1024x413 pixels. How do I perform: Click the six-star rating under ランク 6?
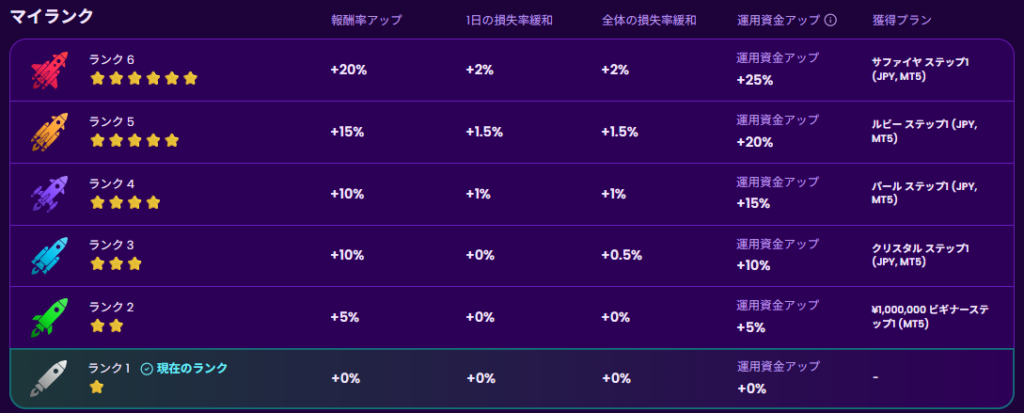point(144,78)
